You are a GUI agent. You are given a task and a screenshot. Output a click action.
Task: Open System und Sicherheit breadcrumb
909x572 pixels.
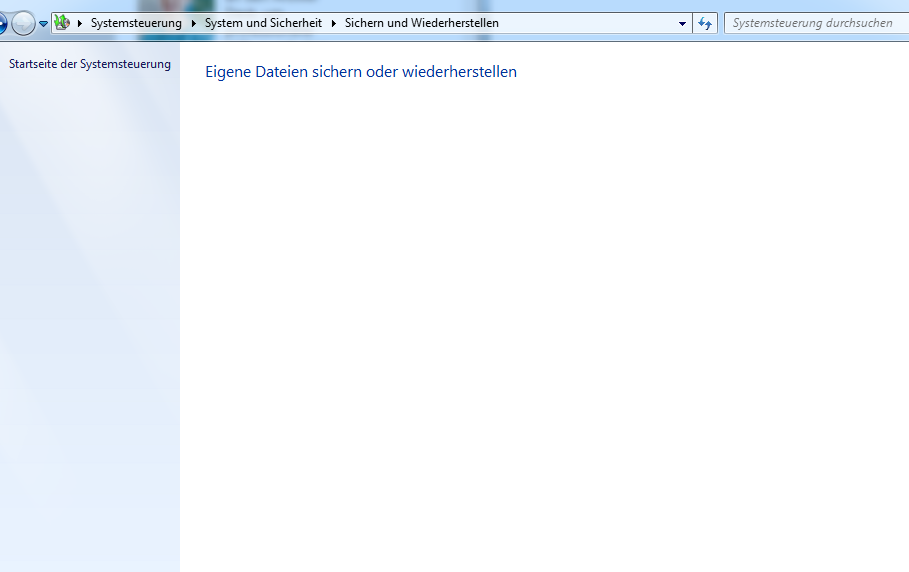(x=263, y=23)
